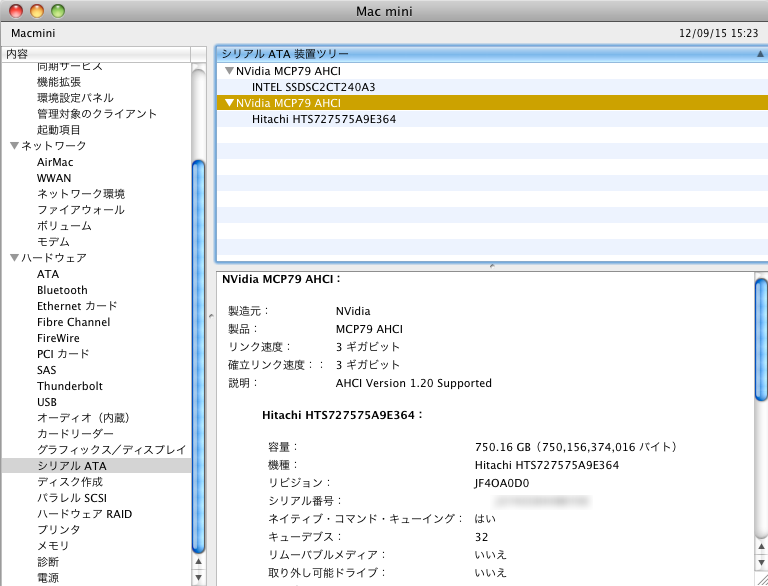Select ボリューム item

point(64,226)
